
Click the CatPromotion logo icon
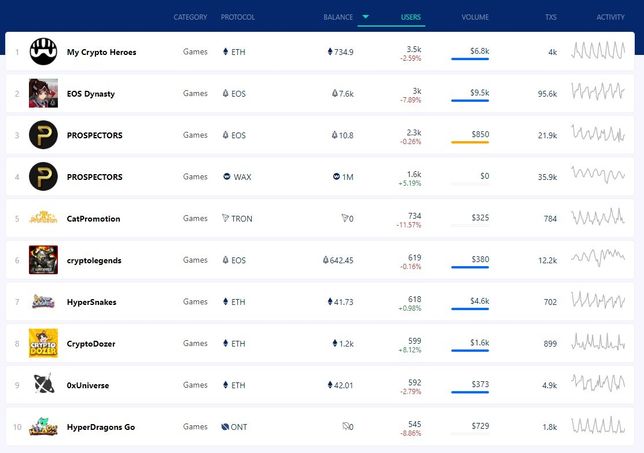(x=43, y=218)
